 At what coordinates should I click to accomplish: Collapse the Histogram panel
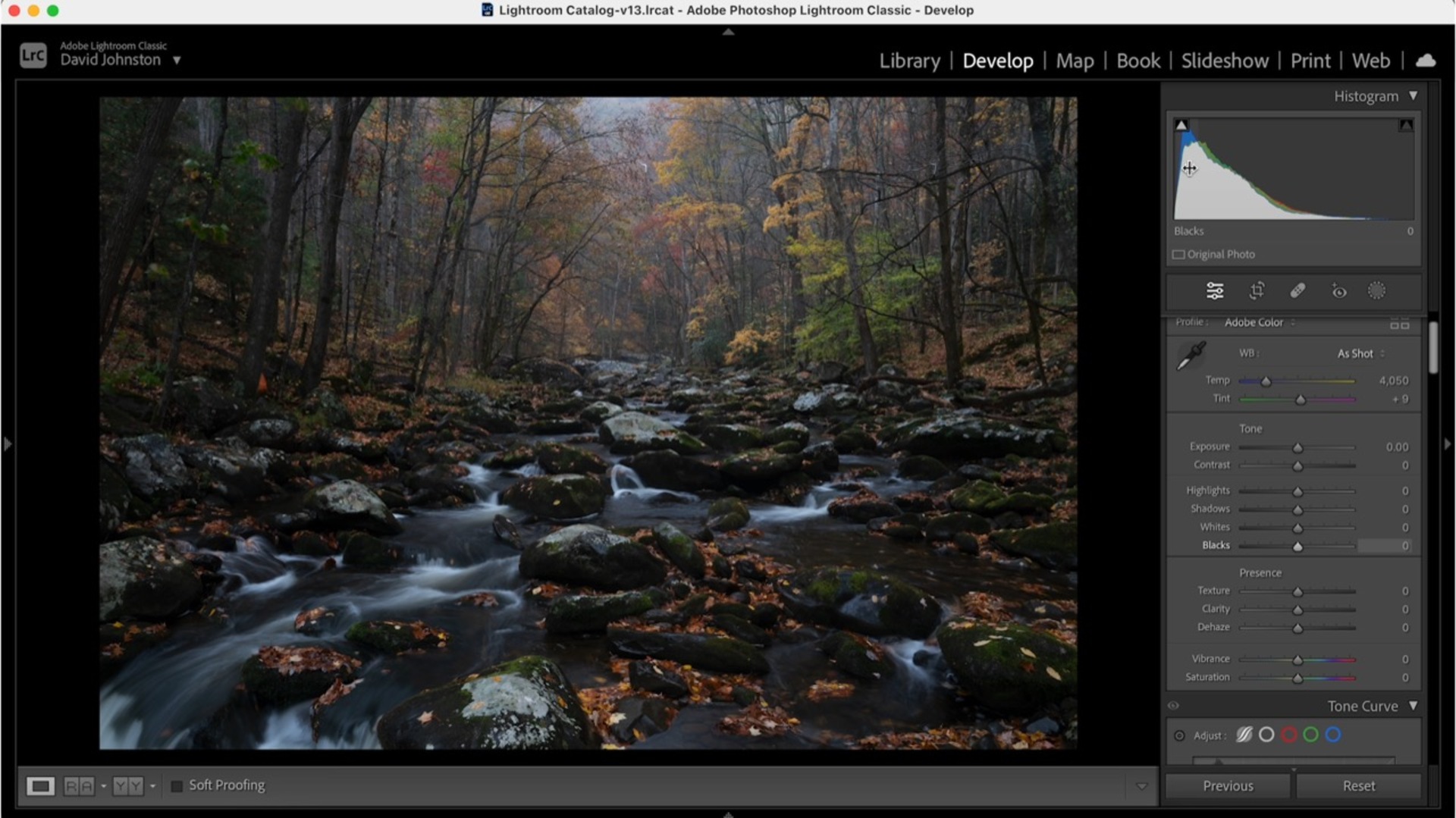pyautogui.click(x=1413, y=96)
